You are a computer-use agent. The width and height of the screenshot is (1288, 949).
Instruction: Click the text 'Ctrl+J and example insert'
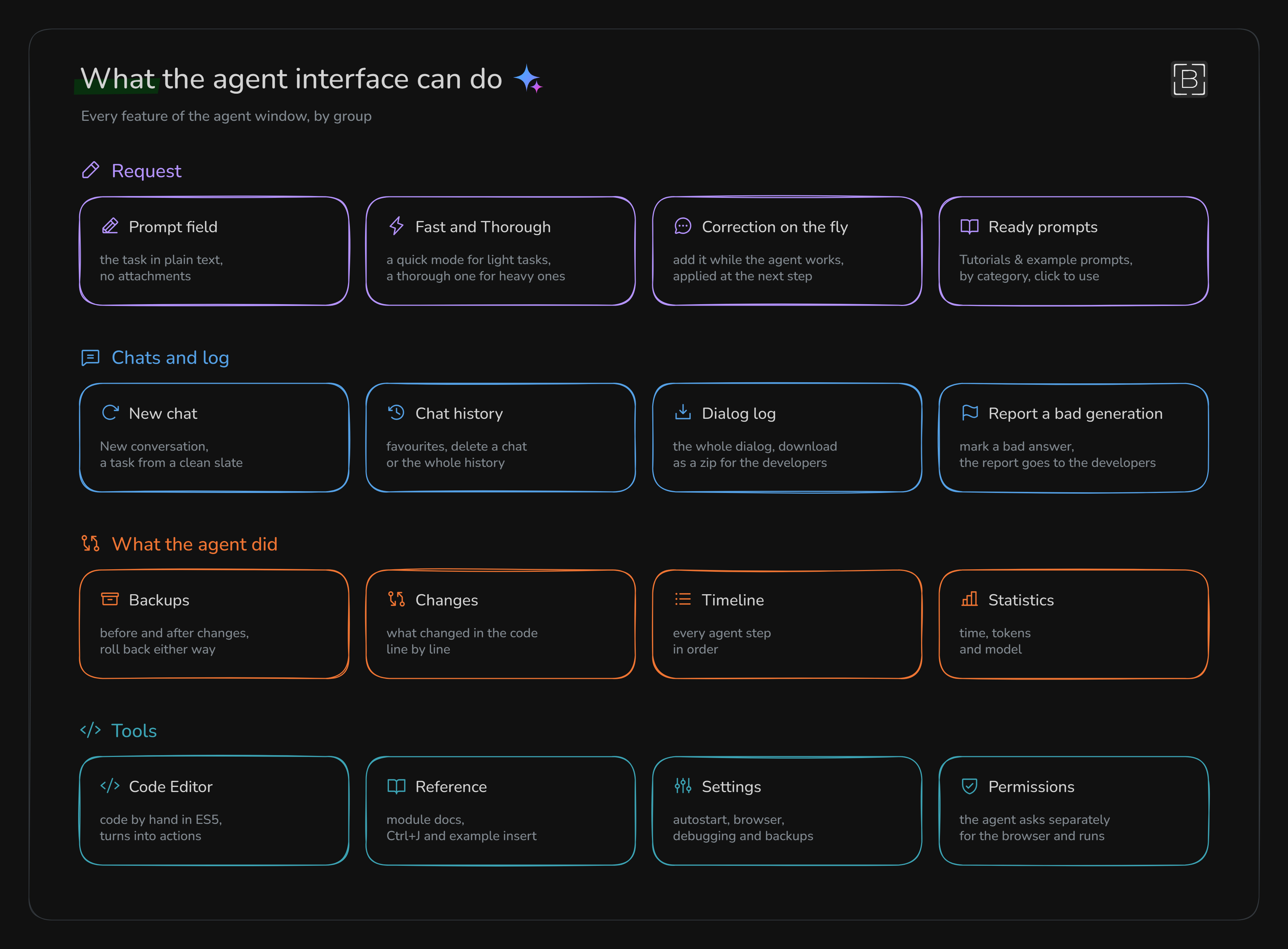pyautogui.click(x=461, y=836)
